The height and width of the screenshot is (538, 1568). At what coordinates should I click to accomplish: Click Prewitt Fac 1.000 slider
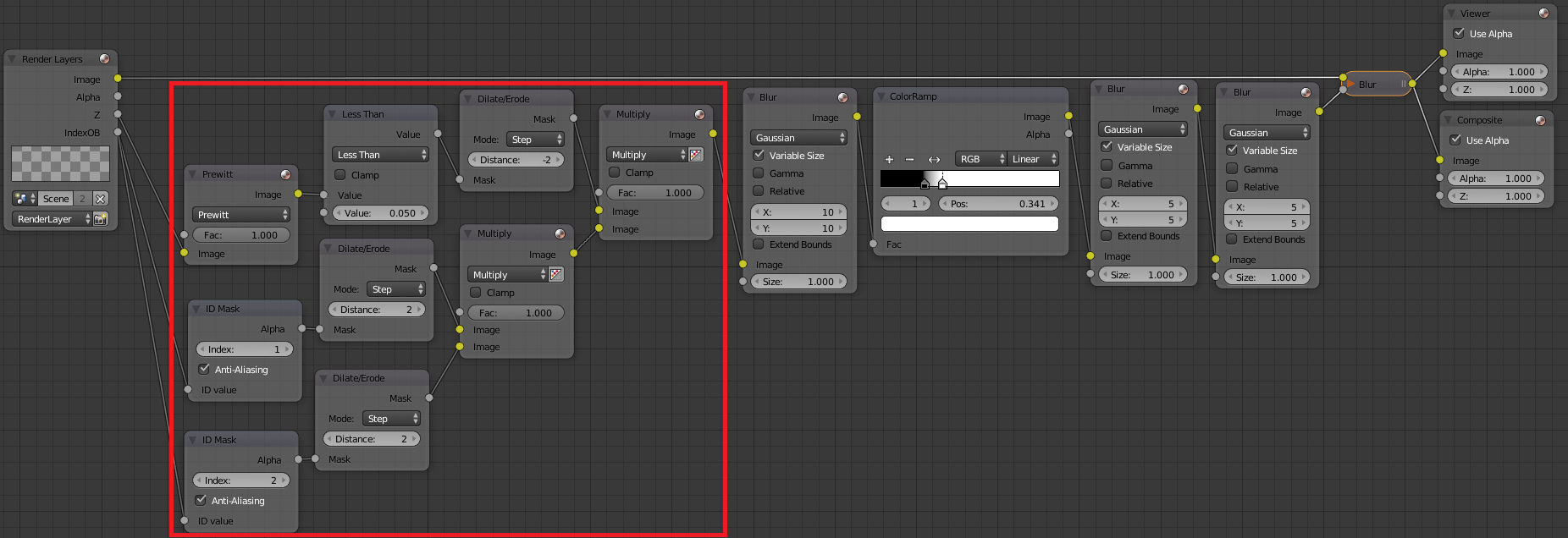[241, 235]
